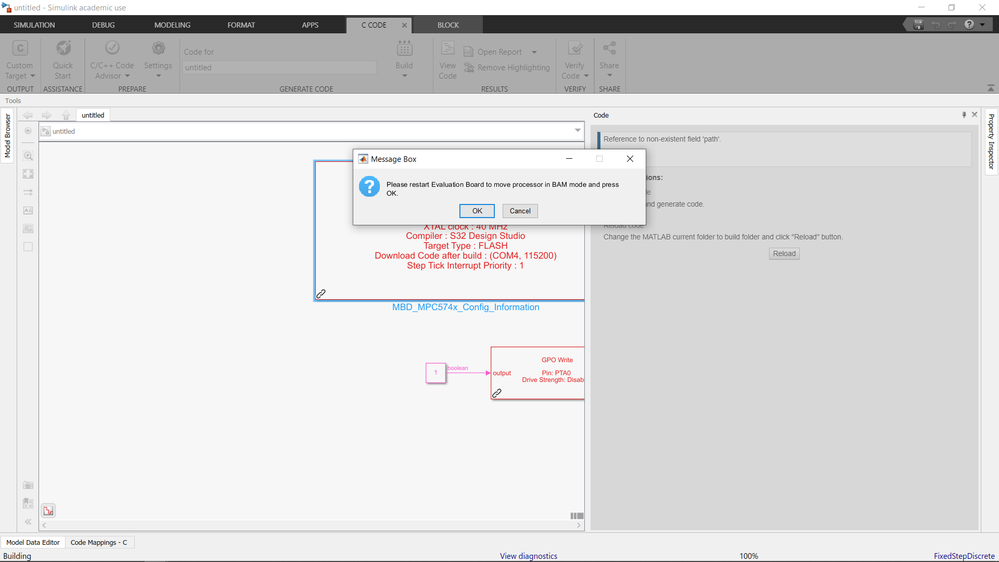Viewport: 999px width, 562px height.
Task: Click the Undo icon in the quick access toolbar
Action: pos(935,25)
